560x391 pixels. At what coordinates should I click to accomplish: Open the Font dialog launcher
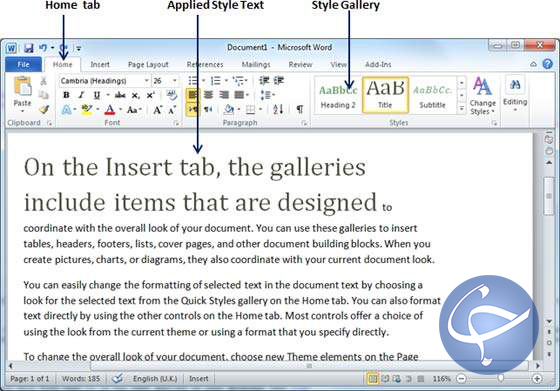tap(176, 123)
